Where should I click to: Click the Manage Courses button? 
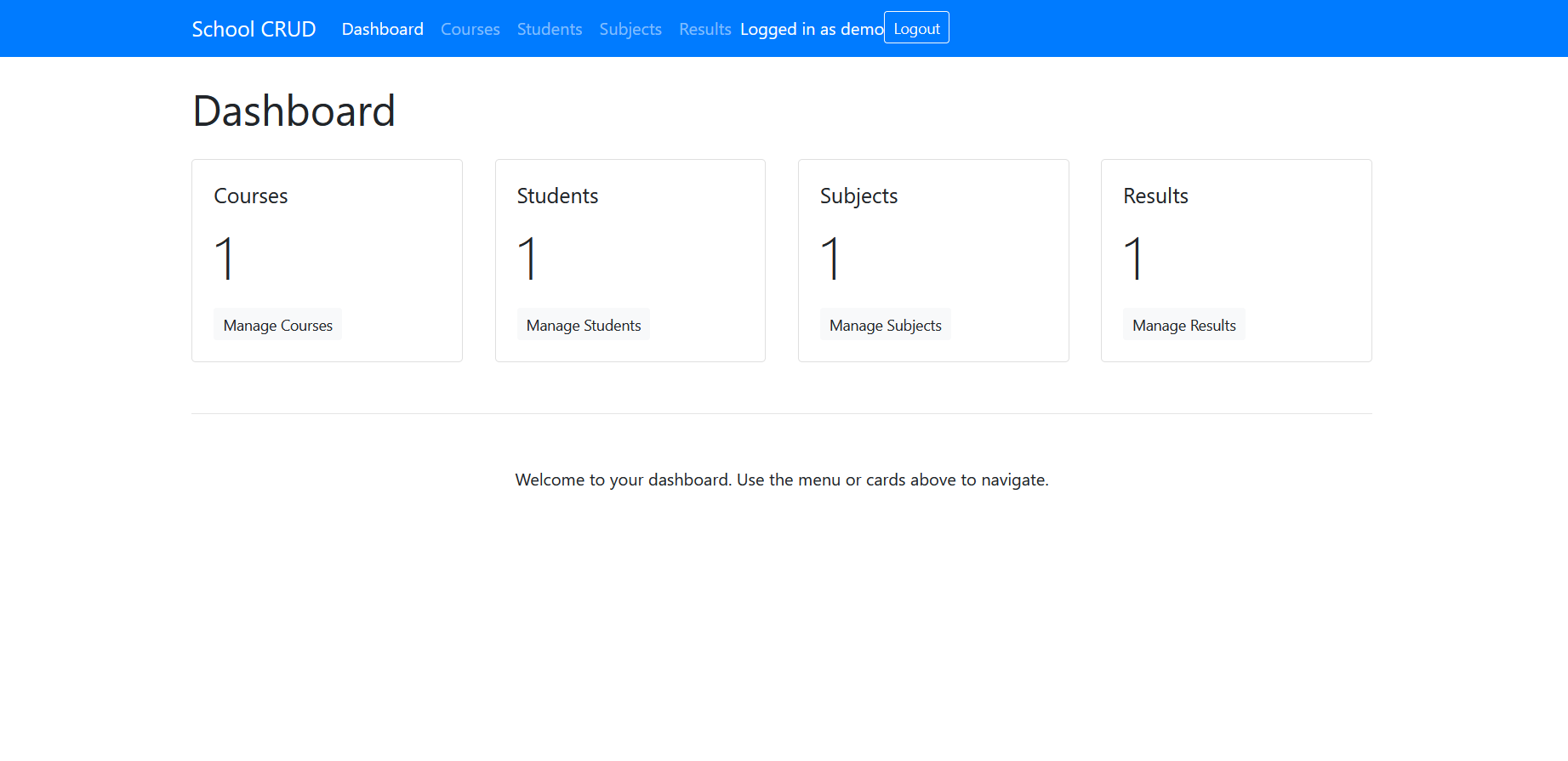(x=277, y=325)
